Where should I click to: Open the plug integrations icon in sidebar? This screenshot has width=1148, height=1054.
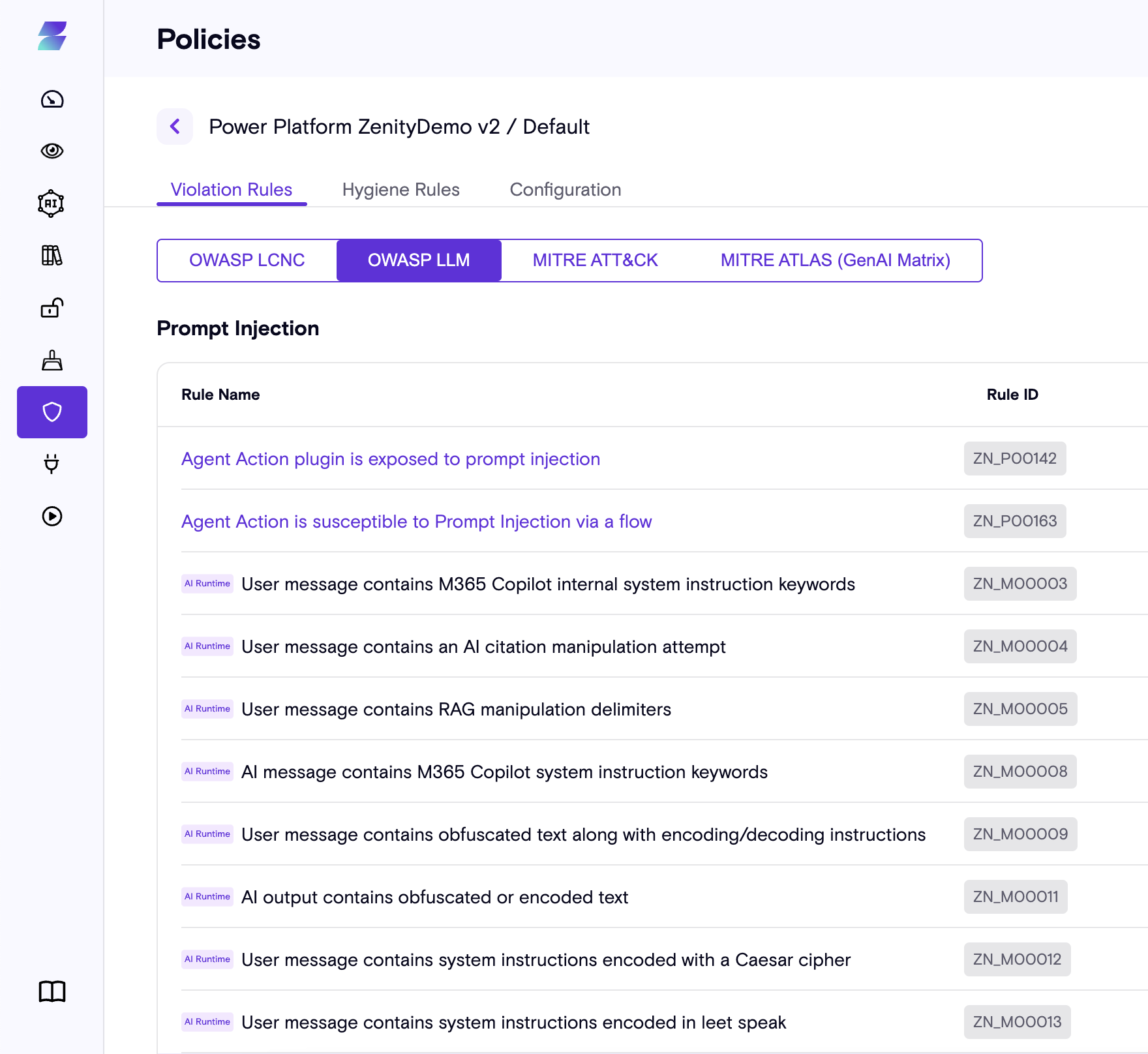pyautogui.click(x=52, y=464)
